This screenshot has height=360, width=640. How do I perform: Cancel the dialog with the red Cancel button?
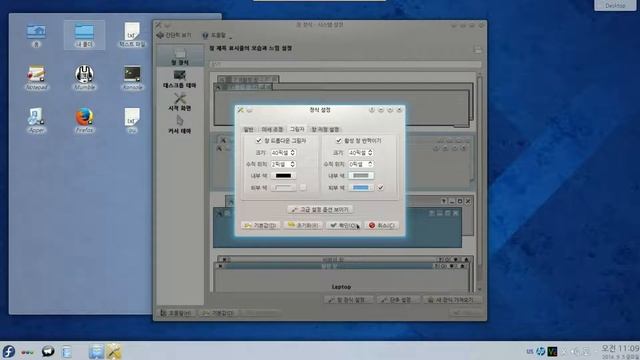coord(382,225)
